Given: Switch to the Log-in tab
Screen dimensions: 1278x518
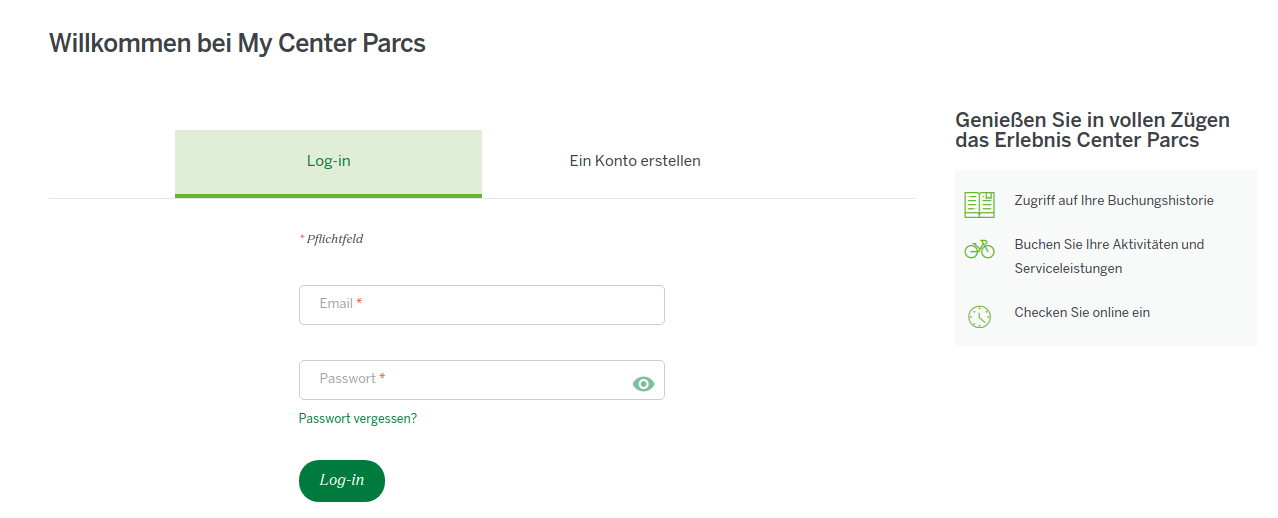Looking at the screenshot, I should coord(328,161).
